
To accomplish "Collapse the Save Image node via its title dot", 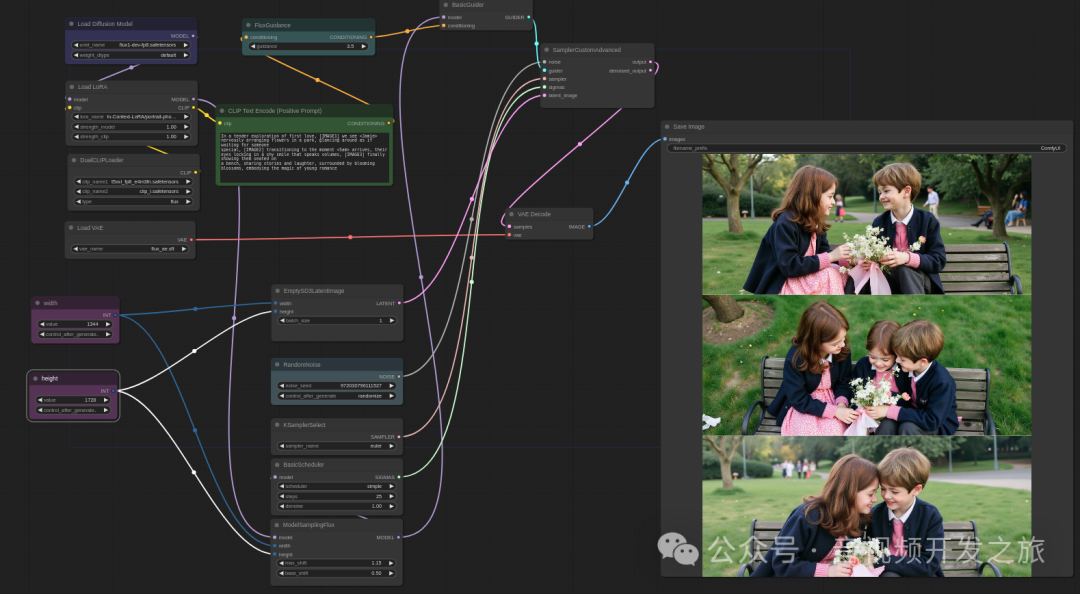I will pos(667,127).
